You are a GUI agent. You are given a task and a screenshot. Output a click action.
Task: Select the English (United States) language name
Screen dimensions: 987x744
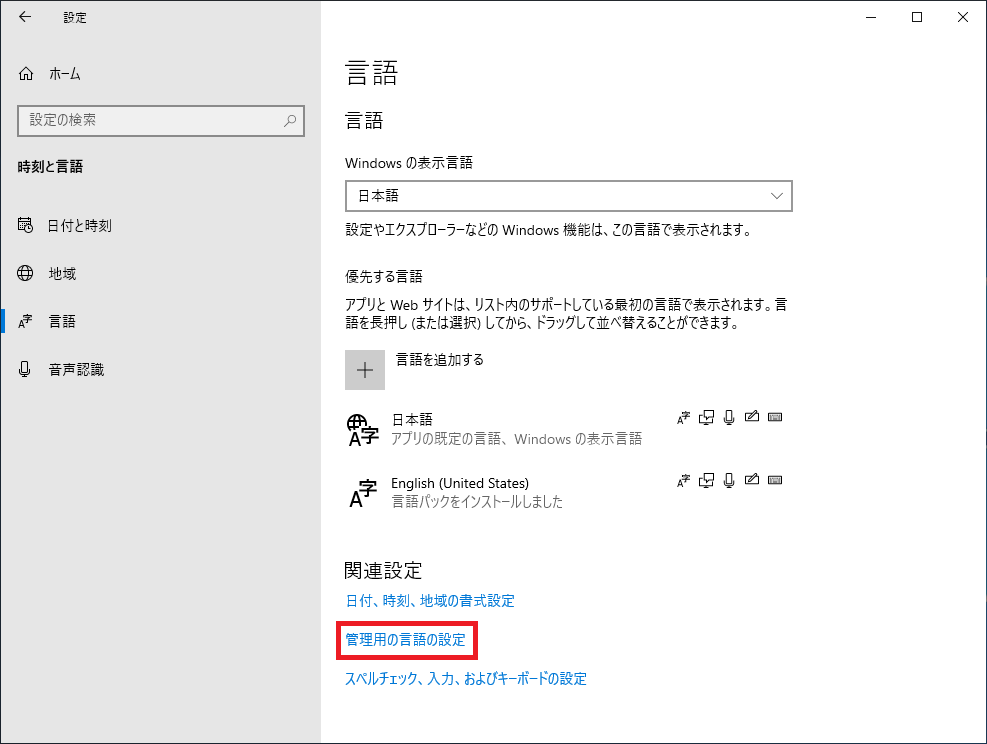click(x=460, y=483)
